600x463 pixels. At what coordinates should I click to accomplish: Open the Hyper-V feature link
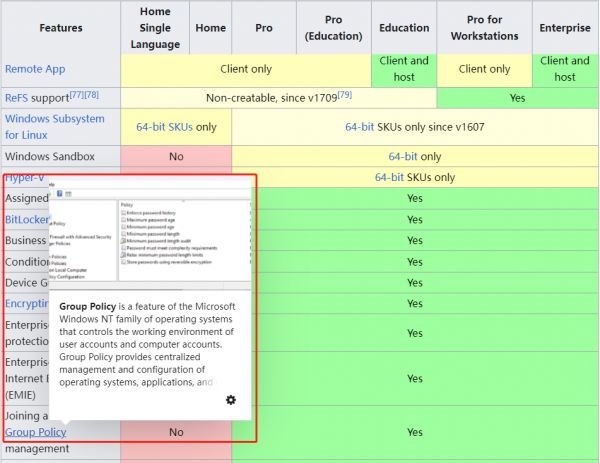(x=25, y=177)
